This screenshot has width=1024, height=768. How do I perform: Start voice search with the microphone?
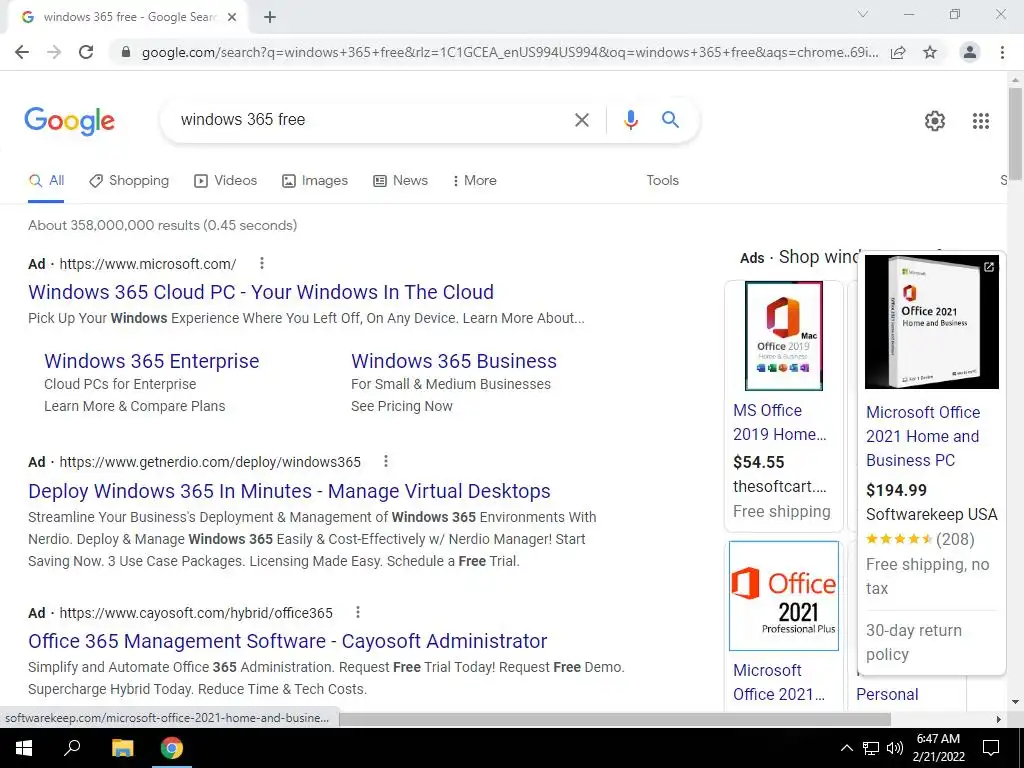pyautogui.click(x=630, y=120)
